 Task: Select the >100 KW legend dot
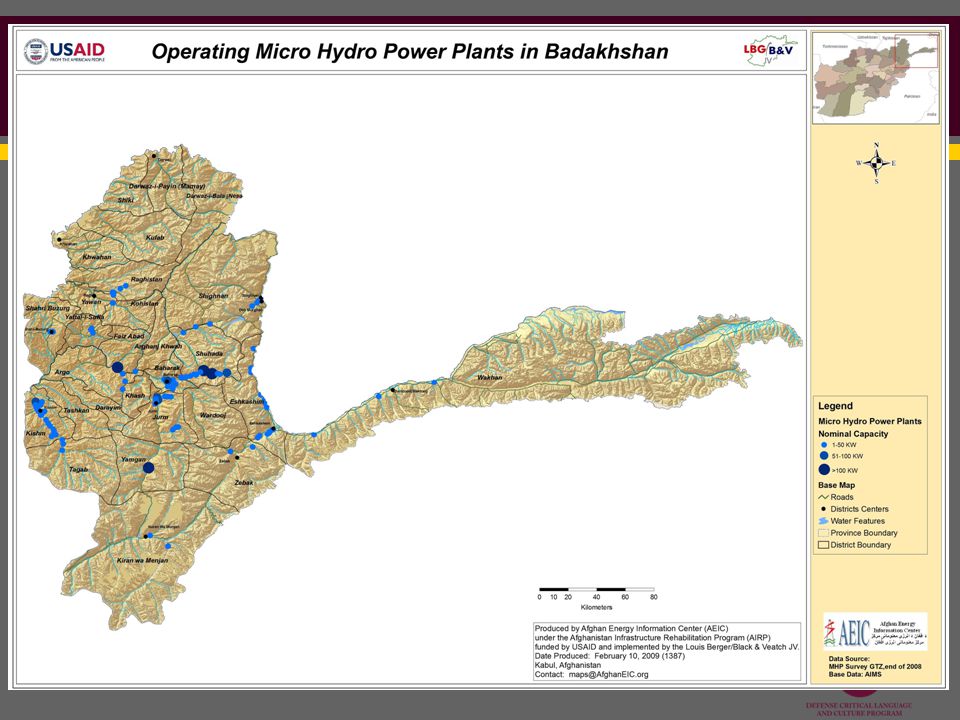(823, 470)
